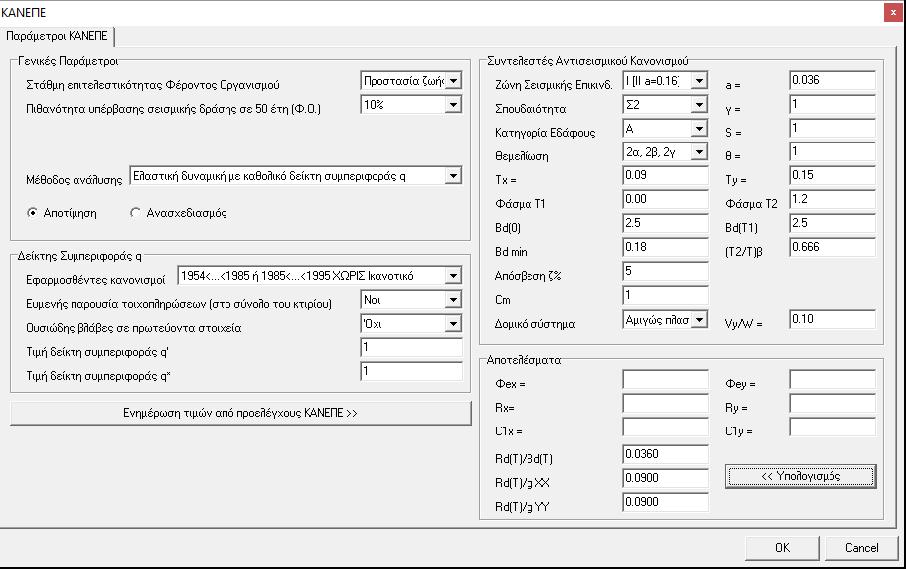Click the C1x = result field
The width and height of the screenshot is (906, 569).
pos(665,427)
